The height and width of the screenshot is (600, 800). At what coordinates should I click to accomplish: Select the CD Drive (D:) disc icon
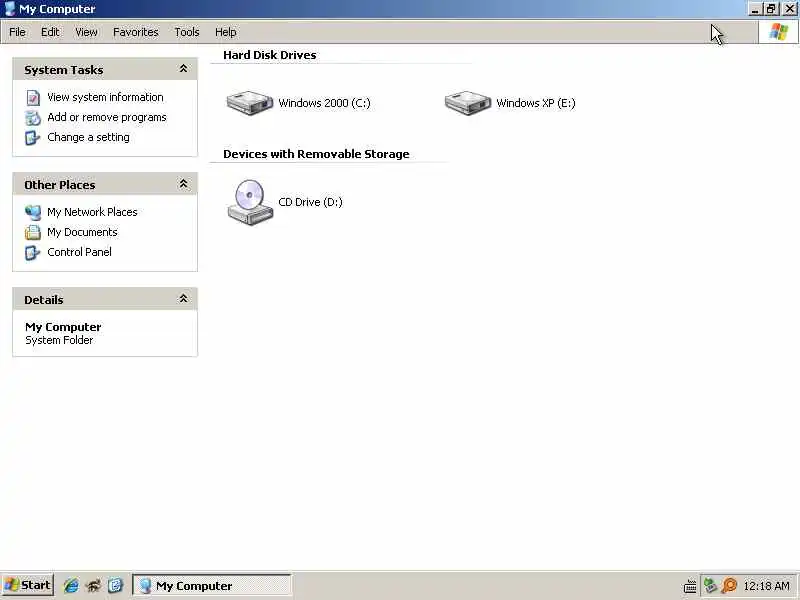pyautogui.click(x=249, y=202)
